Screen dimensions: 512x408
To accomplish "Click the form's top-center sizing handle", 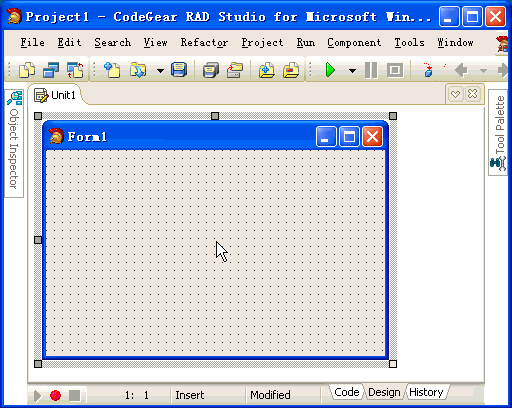I will (215, 116).
